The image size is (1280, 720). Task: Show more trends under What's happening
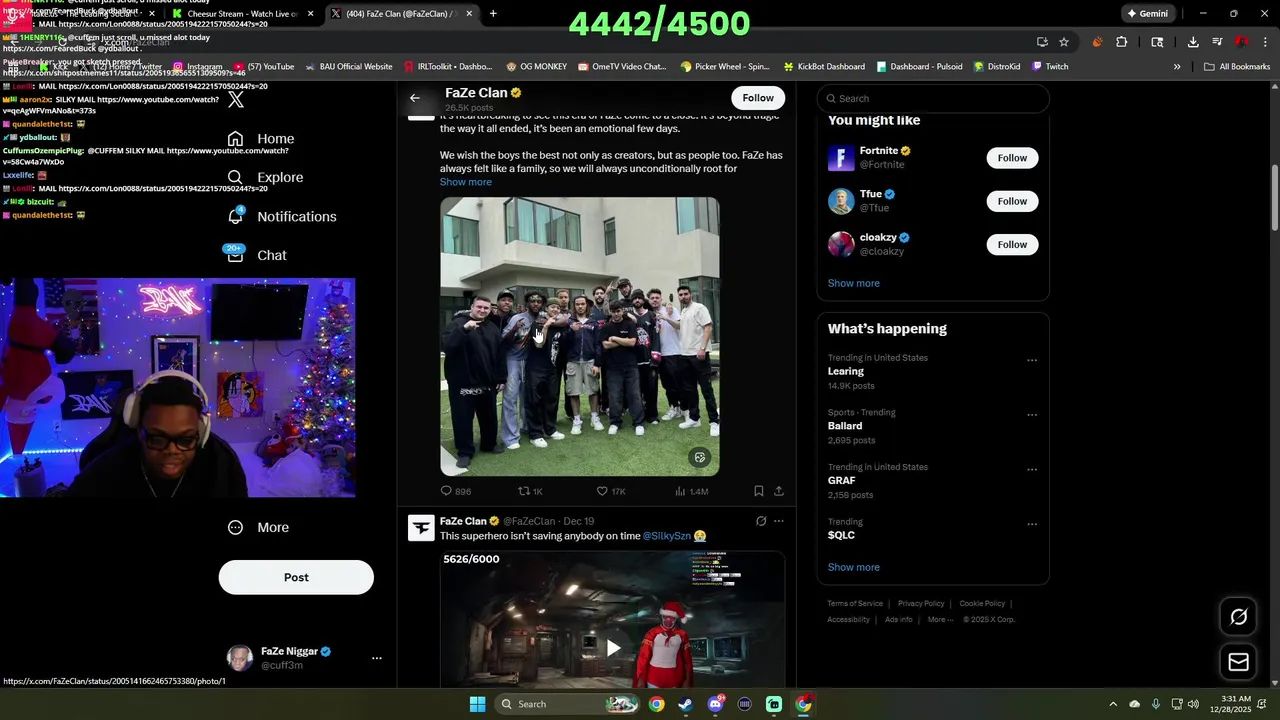pyautogui.click(x=854, y=567)
